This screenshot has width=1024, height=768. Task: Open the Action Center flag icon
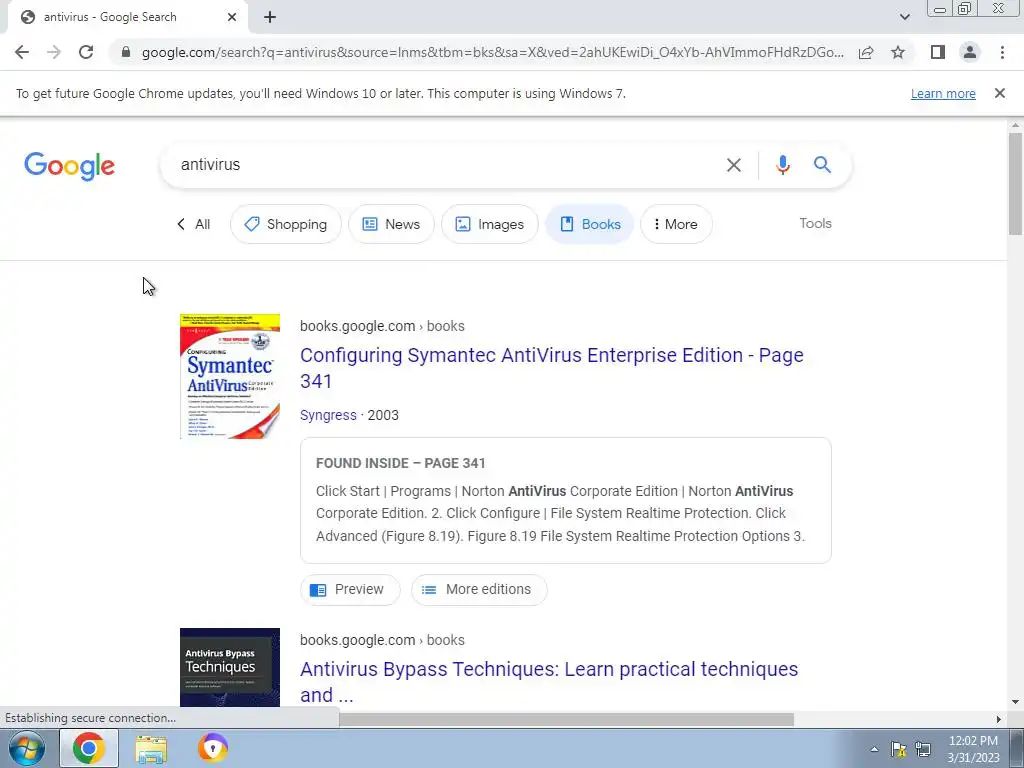pyautogui.click(x=899, y=749)
